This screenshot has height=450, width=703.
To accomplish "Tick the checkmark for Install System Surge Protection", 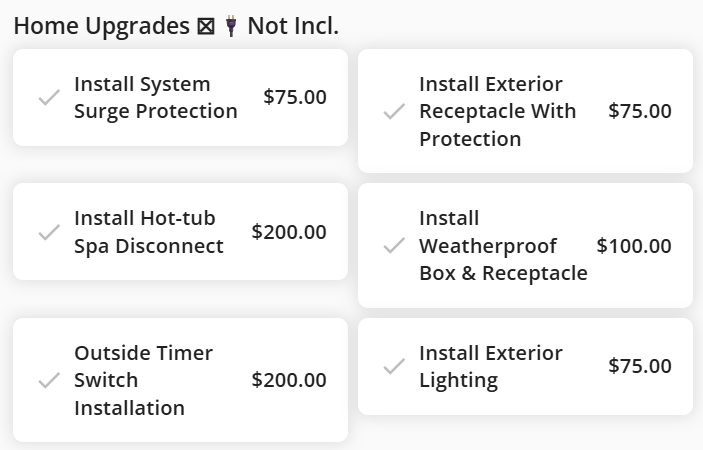I will pyautogui.click(x=48, y=98).
